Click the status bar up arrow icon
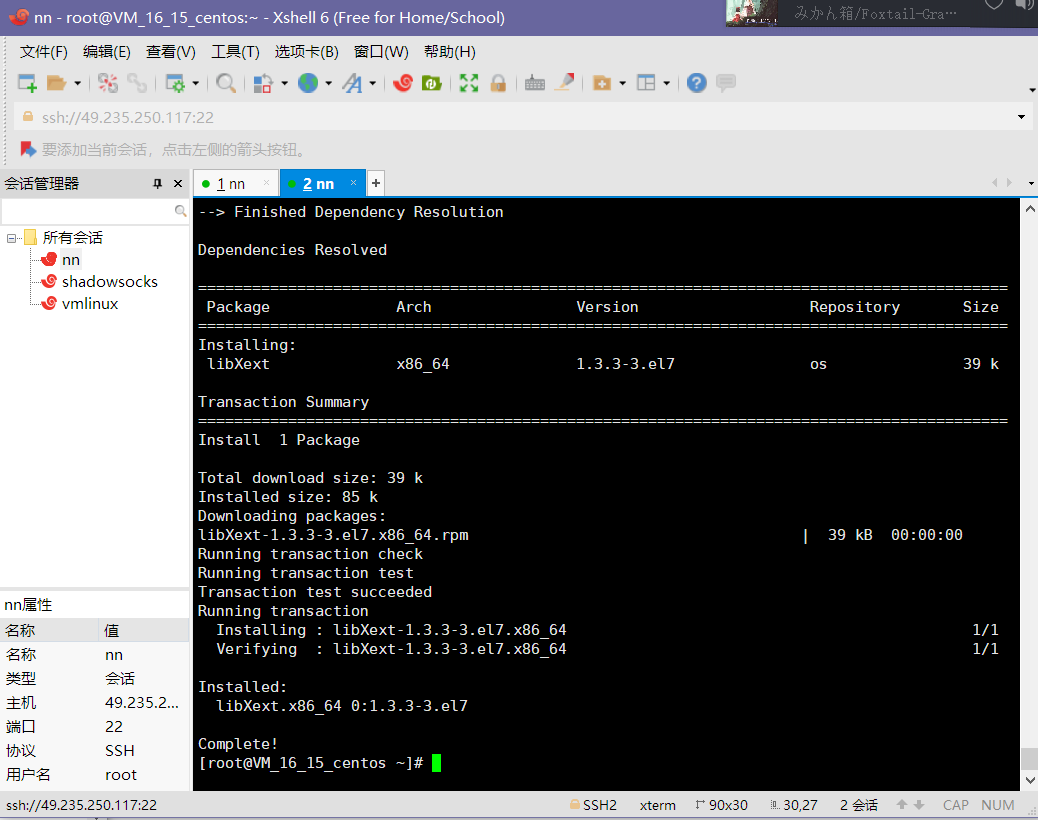The image size is (1038, 820). coord(901,805)
